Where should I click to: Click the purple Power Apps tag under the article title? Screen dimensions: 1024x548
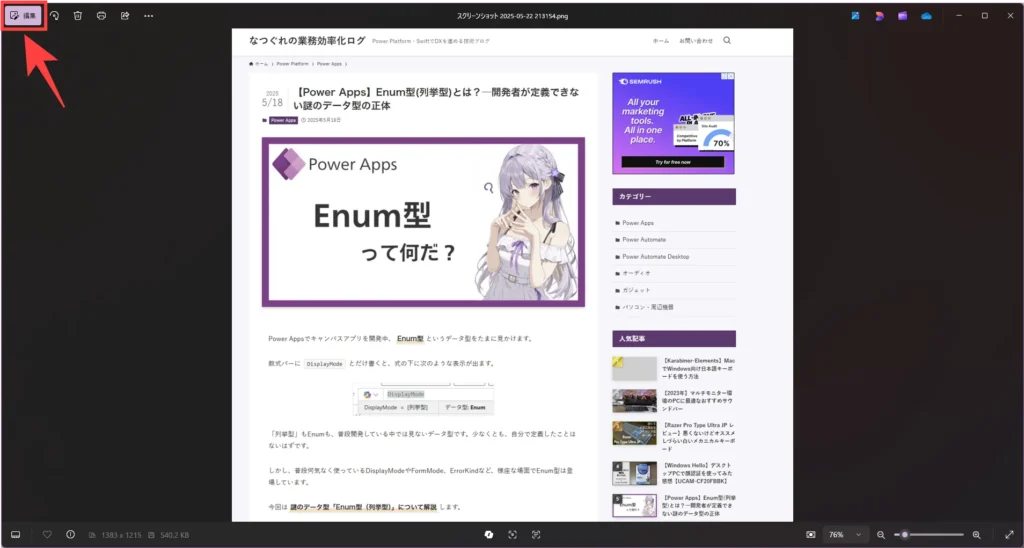pyautogui.click(x=283, y=120)
